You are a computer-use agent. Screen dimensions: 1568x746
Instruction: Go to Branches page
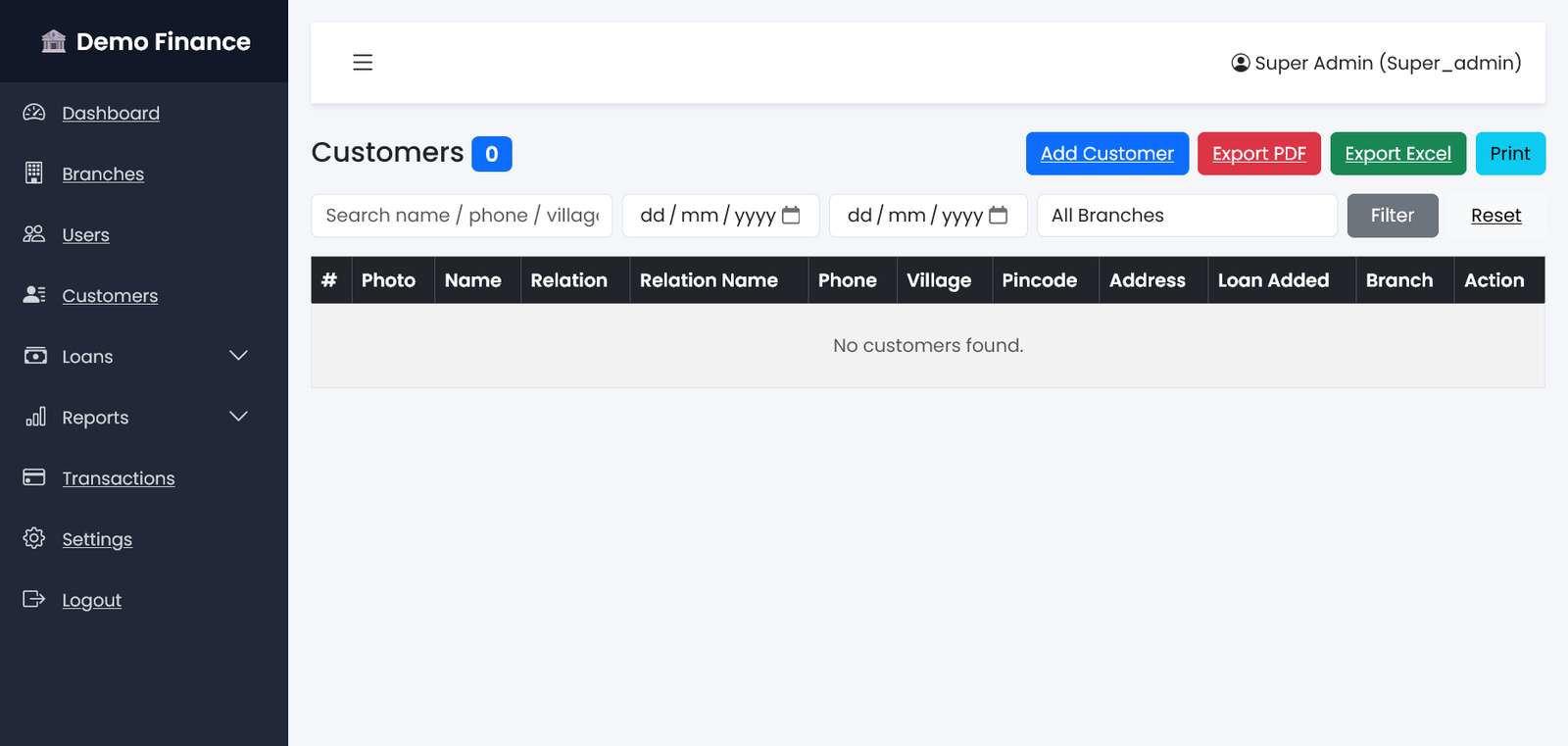click(103, 174)
